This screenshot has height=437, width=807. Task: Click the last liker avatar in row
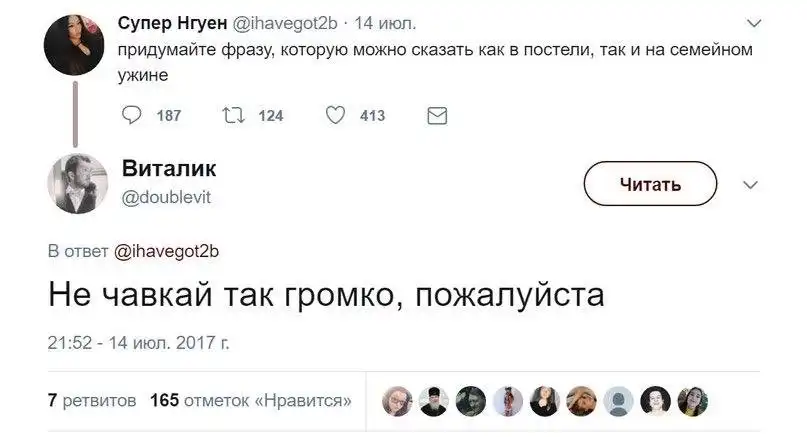click(x=692, y=401)
